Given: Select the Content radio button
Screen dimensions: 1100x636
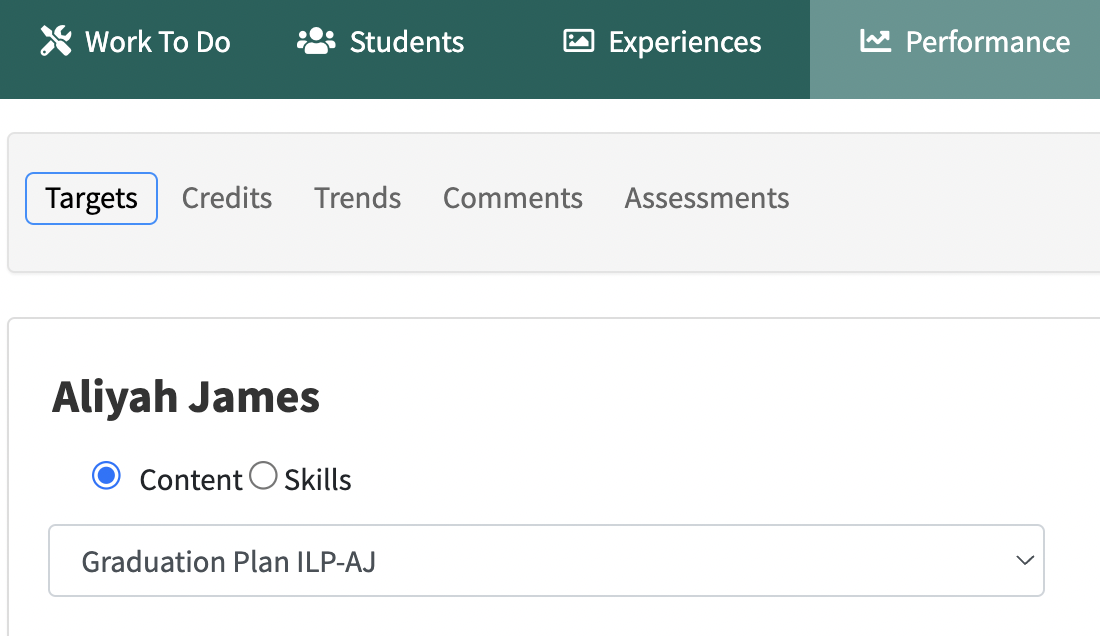Looking at the screenshot, I should click(x=106, y=477).
